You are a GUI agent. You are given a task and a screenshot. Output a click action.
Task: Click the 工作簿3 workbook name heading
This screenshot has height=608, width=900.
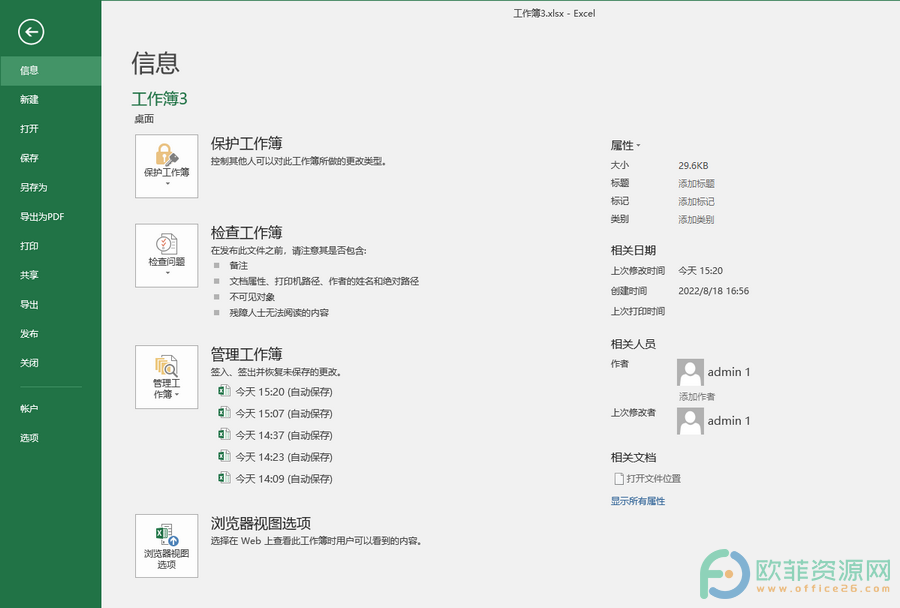pos(160,99)
